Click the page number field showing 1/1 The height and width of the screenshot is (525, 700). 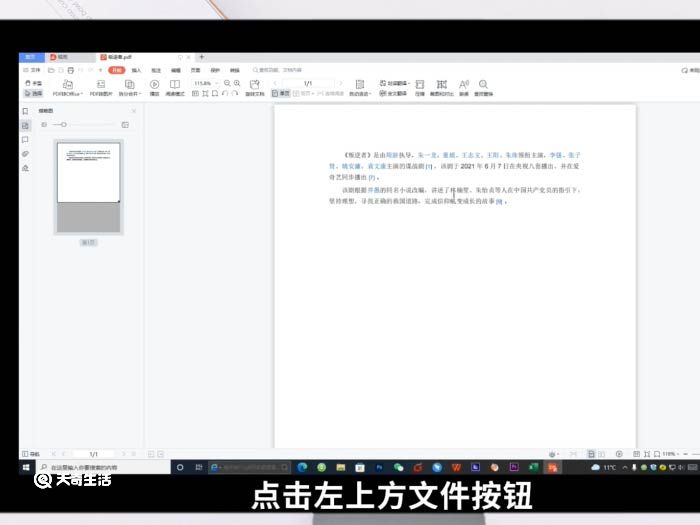[x=308, y=83]
